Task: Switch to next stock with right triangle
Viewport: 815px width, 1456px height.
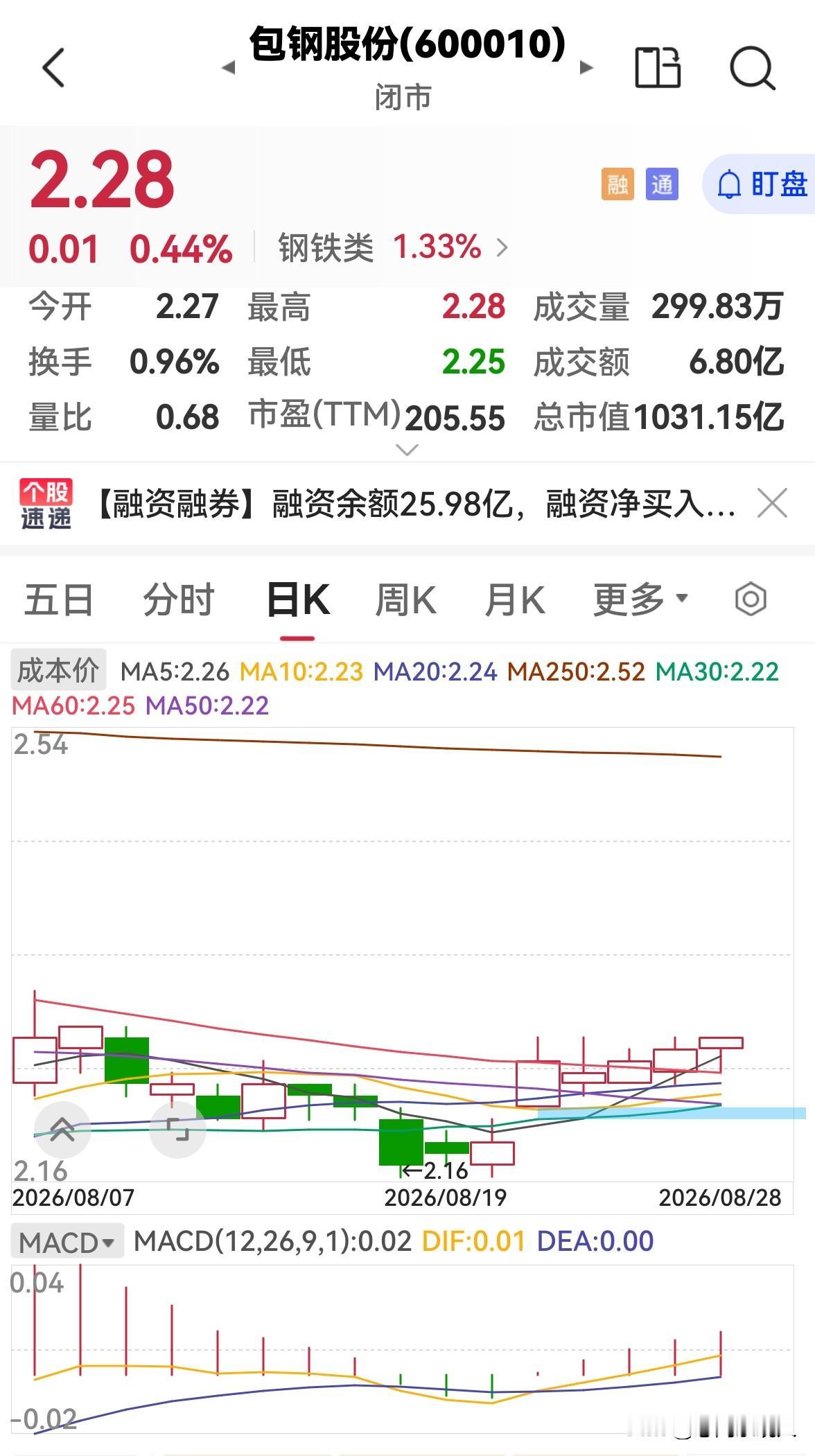Action: 586,67
